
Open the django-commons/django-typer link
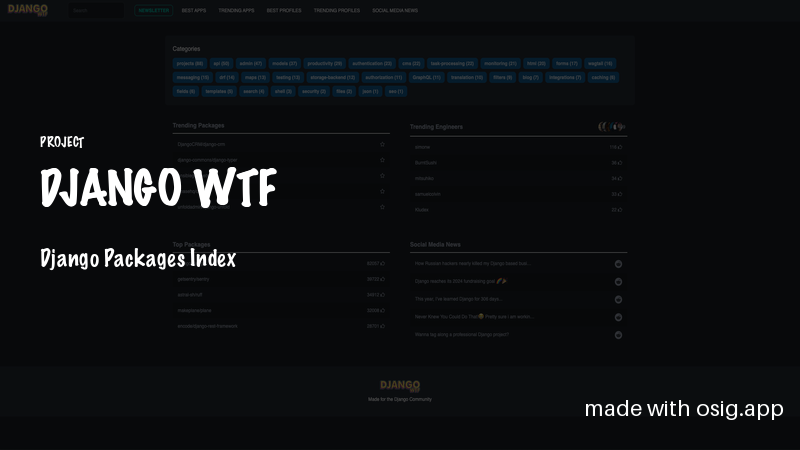(x=207, y=160)
